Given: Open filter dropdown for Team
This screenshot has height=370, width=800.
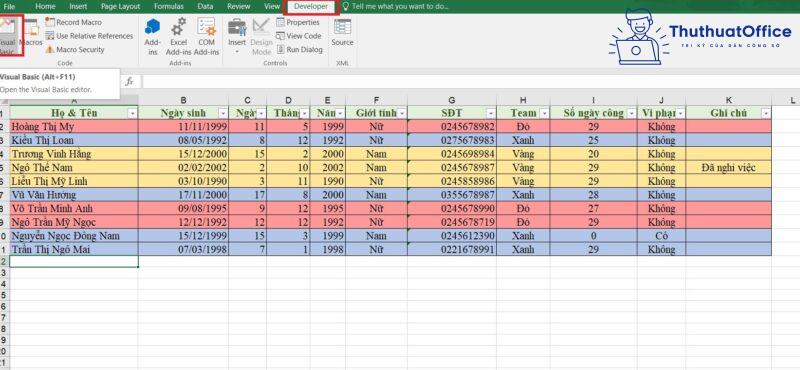Looking at the screenshot, I should pos(544,113).
